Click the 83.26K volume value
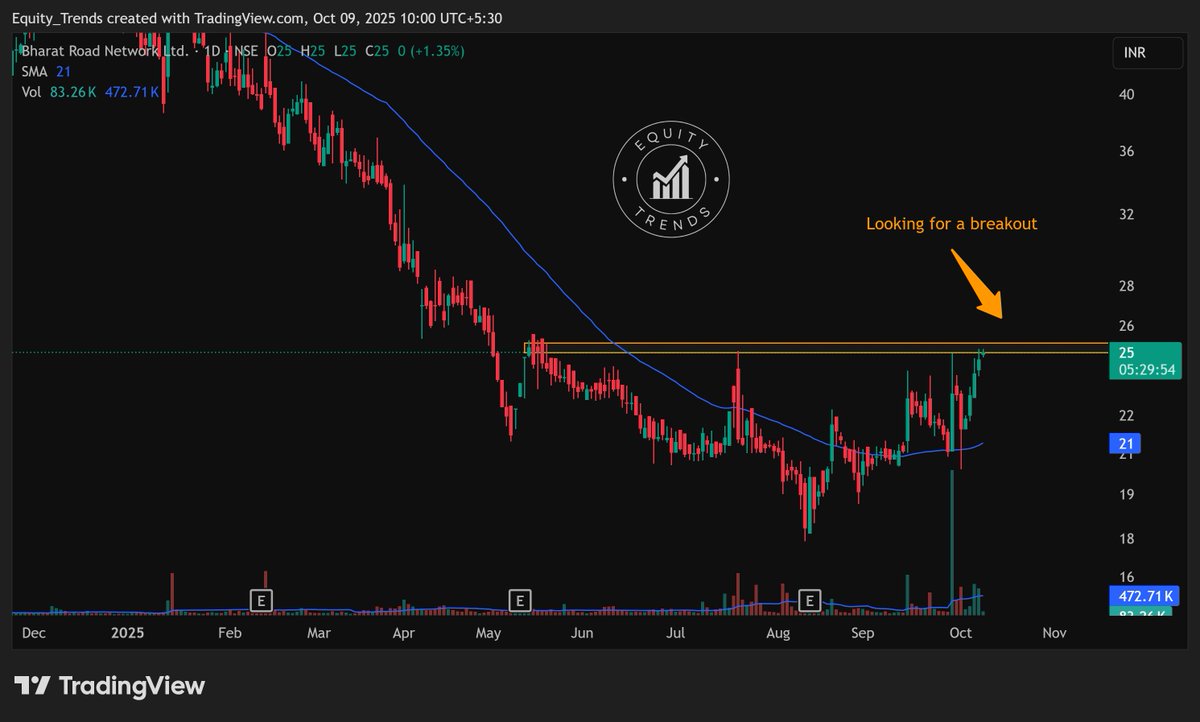Image resolution: width=1200 pixels, height=722 pixels. pyautogui.click(x=71, y=91)
